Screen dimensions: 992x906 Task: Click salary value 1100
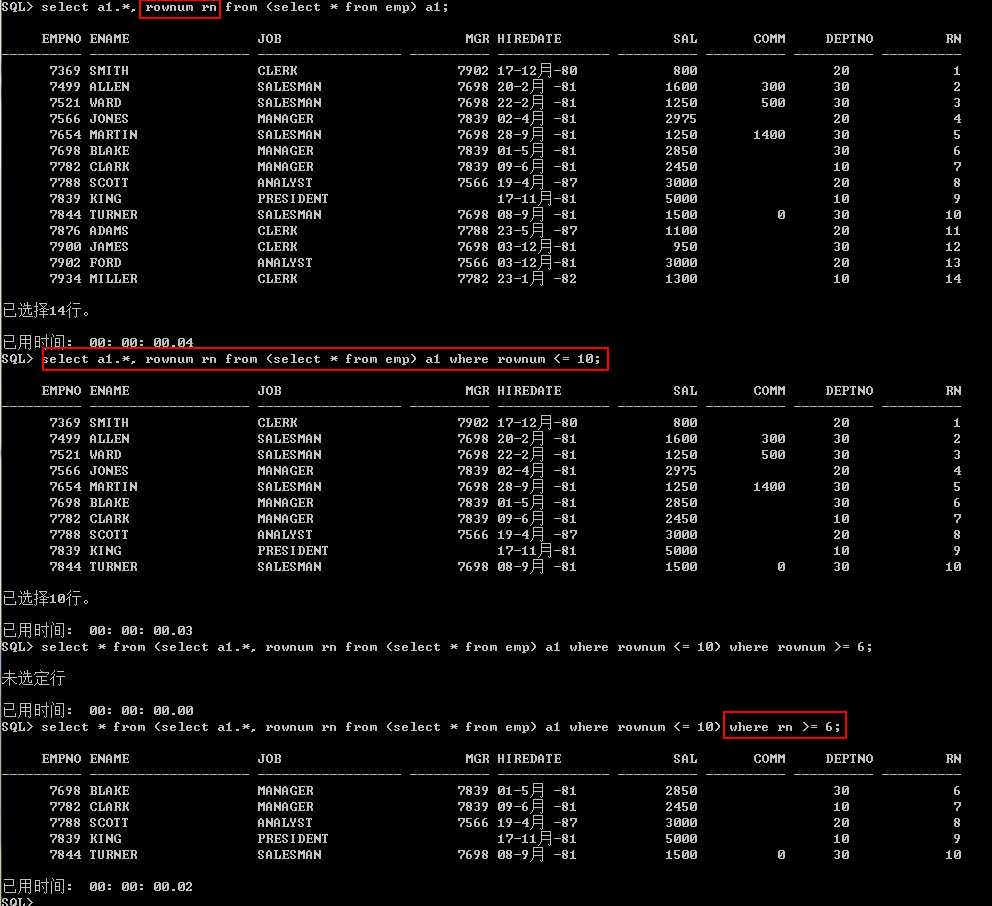(x=681, y=231)
